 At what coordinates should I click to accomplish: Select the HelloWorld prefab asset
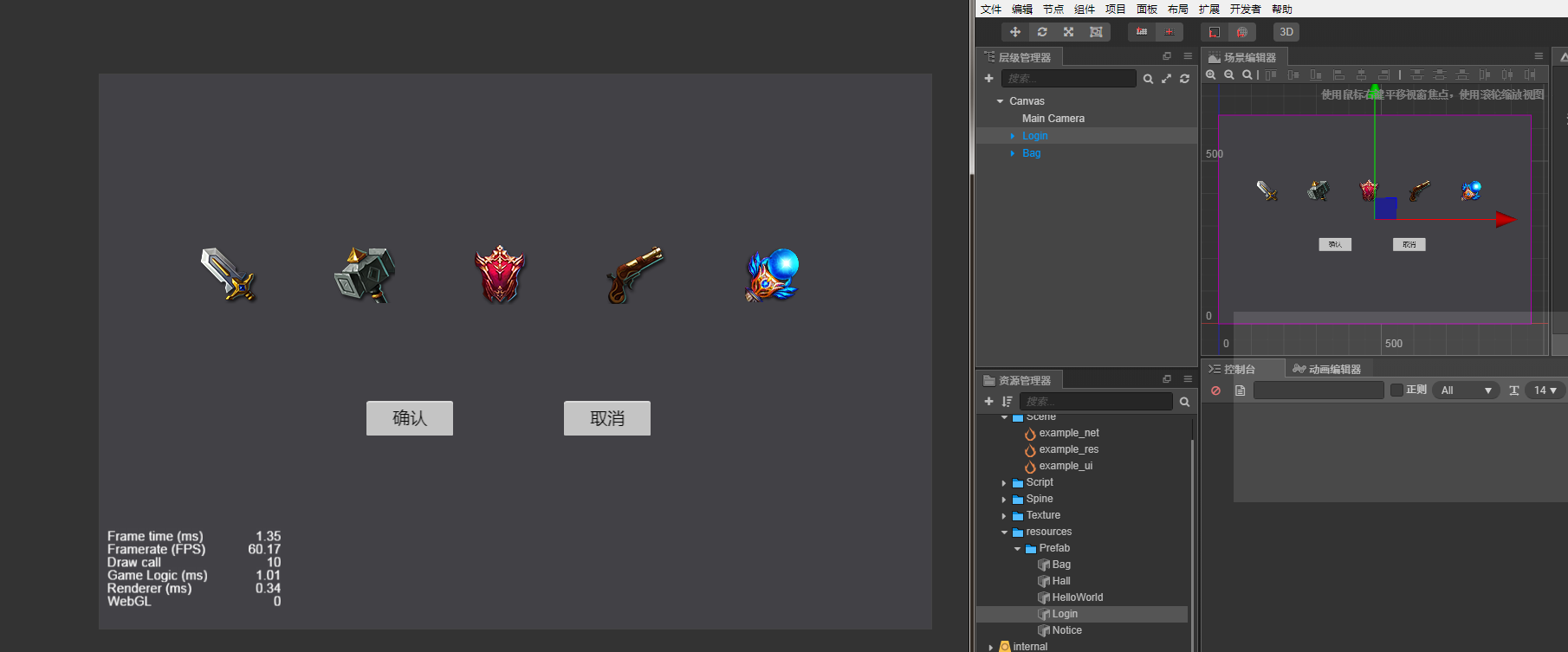click(1078, 597)
